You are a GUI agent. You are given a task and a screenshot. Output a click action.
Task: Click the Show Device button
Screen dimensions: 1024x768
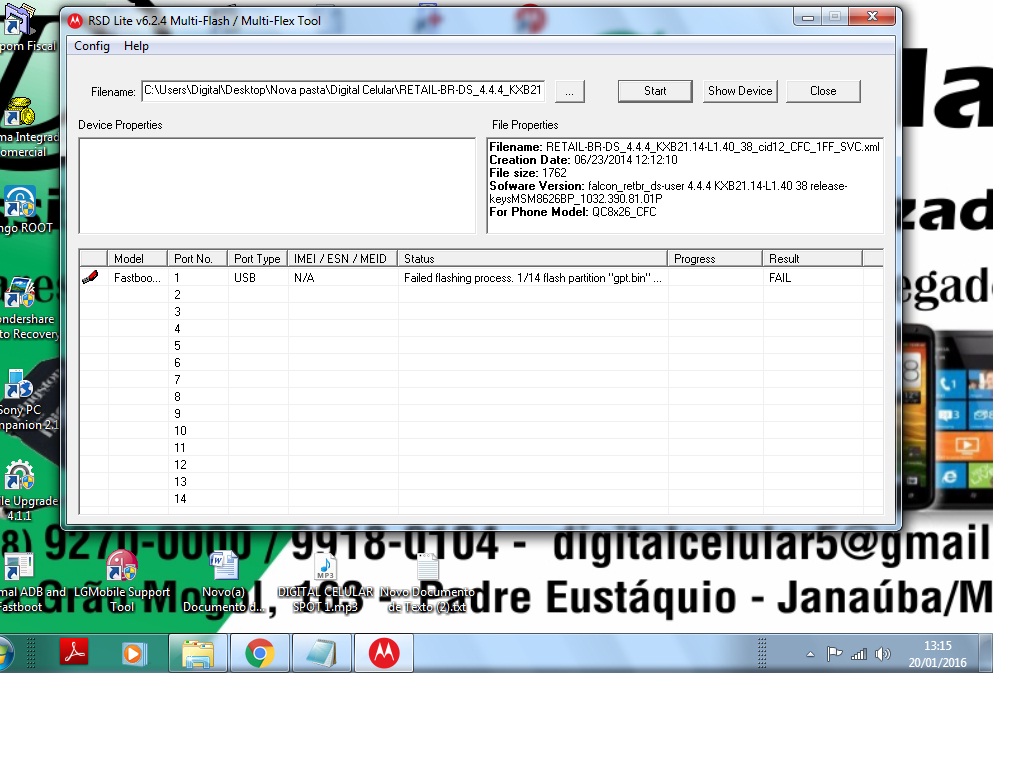point(740,91)
